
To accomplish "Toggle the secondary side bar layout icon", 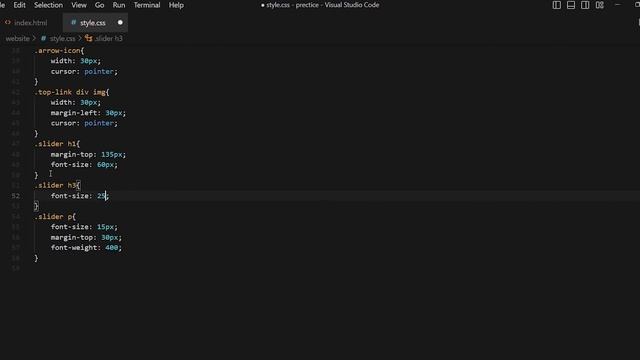I will point(585,5).
